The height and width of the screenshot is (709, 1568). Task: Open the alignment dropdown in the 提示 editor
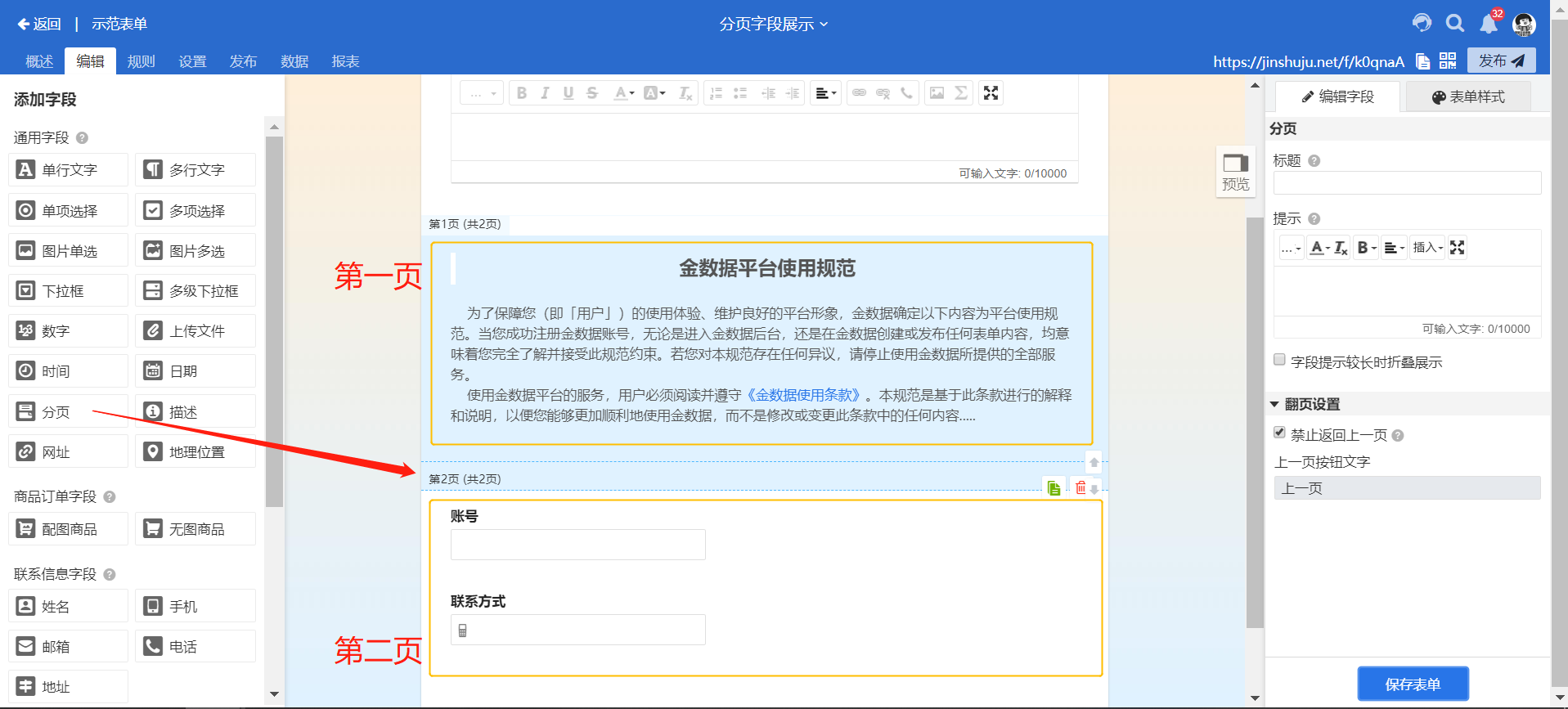1394,248
